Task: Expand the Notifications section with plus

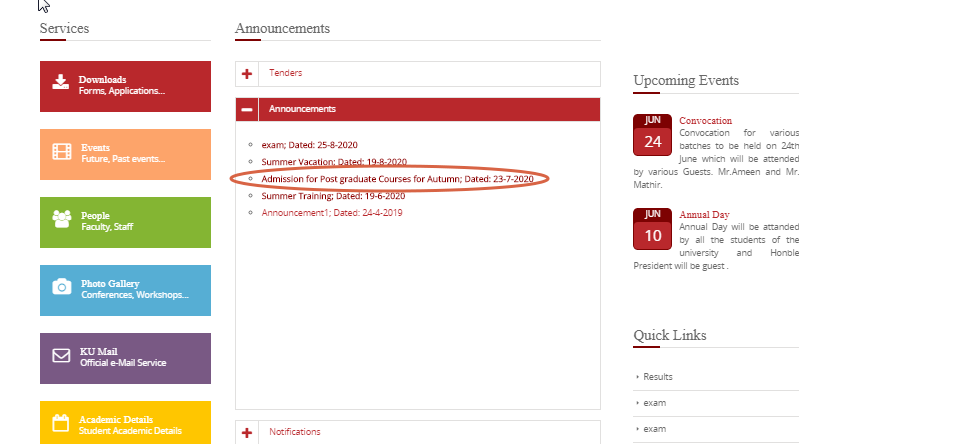Action: (247, 432)
